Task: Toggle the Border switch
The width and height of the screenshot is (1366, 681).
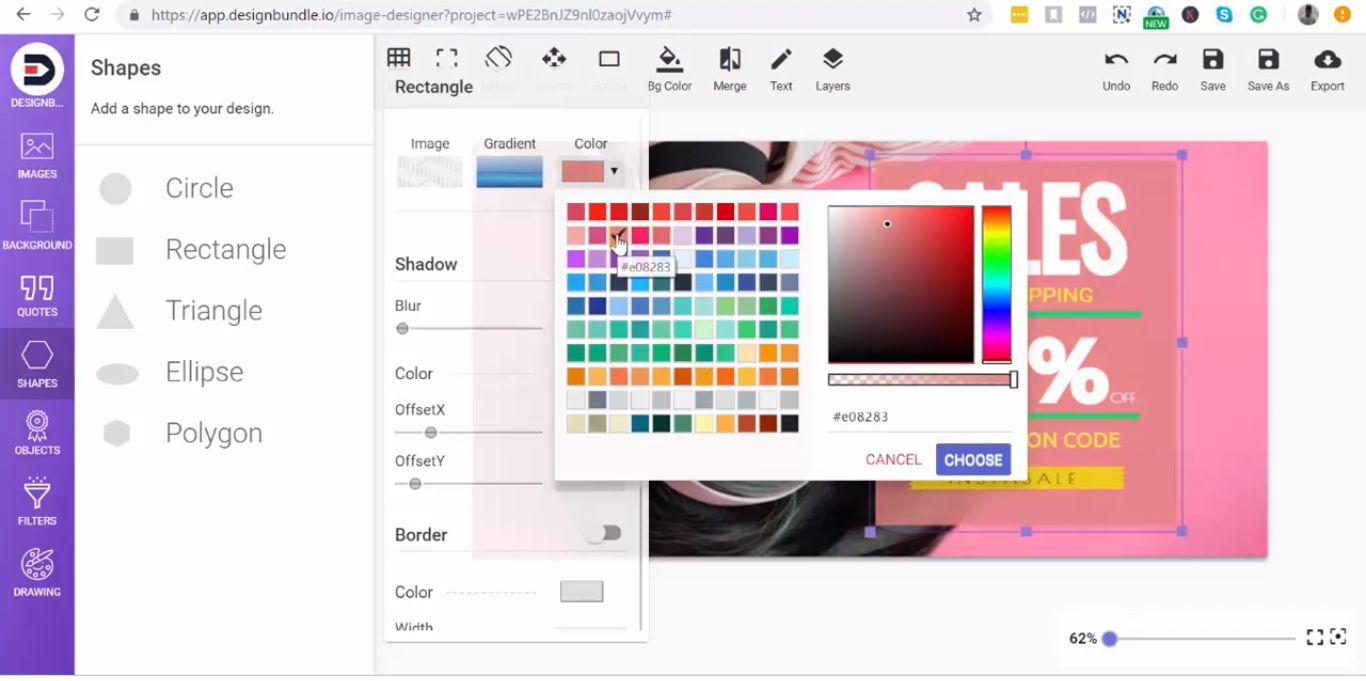Action: tap(604, 533)
